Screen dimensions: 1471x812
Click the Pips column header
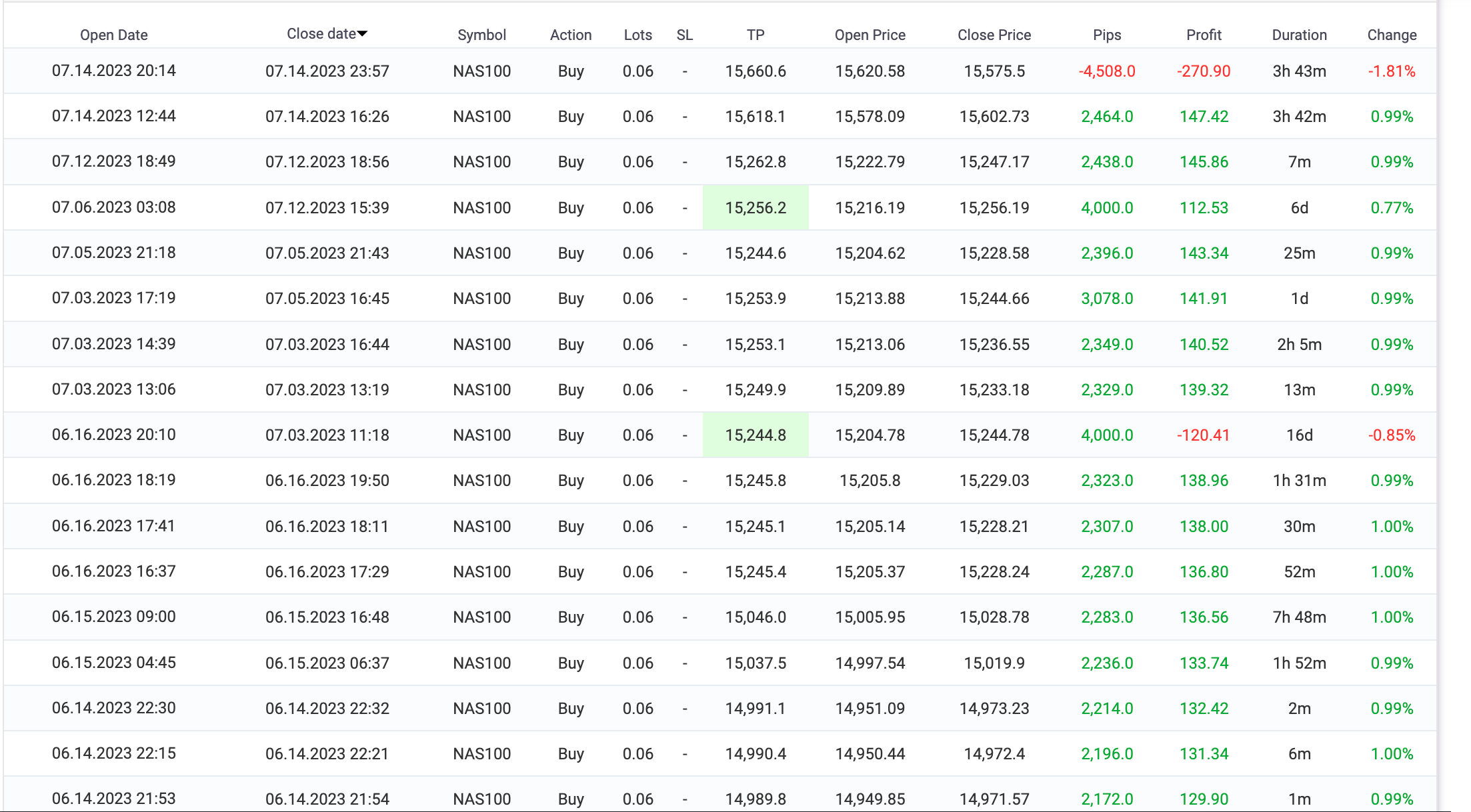1107,35
